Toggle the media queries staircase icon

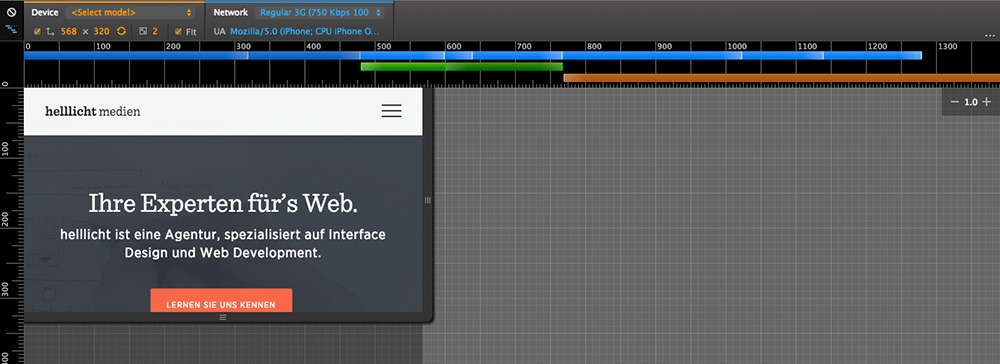click(x=11, y=29)
